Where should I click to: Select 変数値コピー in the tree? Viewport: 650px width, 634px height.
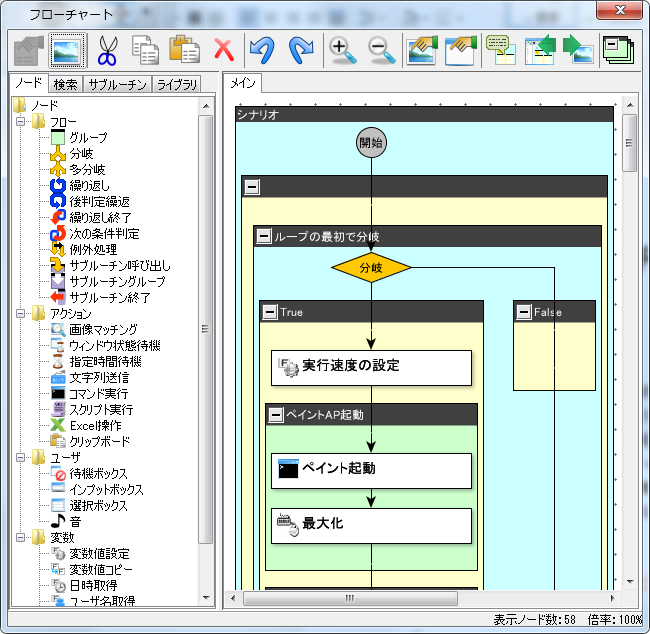(x=101, y=569)
